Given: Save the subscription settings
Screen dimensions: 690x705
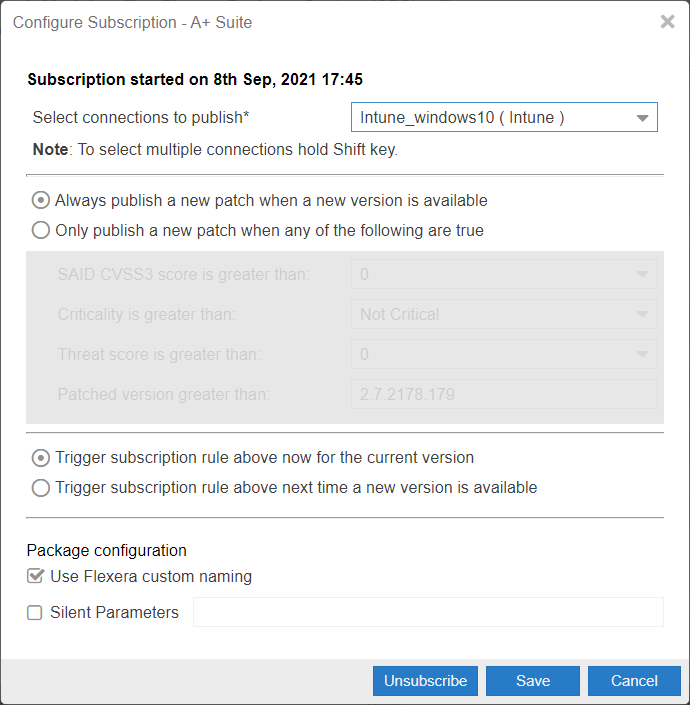Looking at the screenshot, I should coord(533,681).
